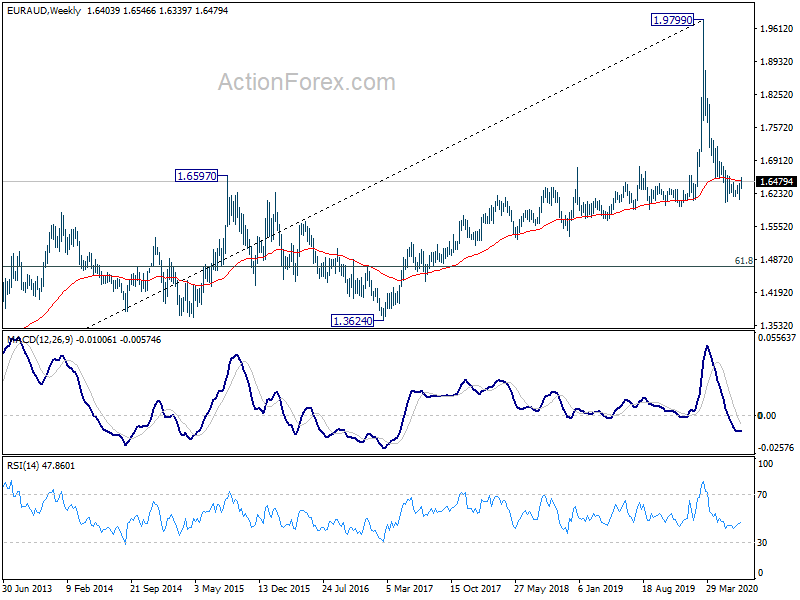800x600 pixels.
Task: Click the 0.055637 MACD scale value
Action: (x=777, y=338)
